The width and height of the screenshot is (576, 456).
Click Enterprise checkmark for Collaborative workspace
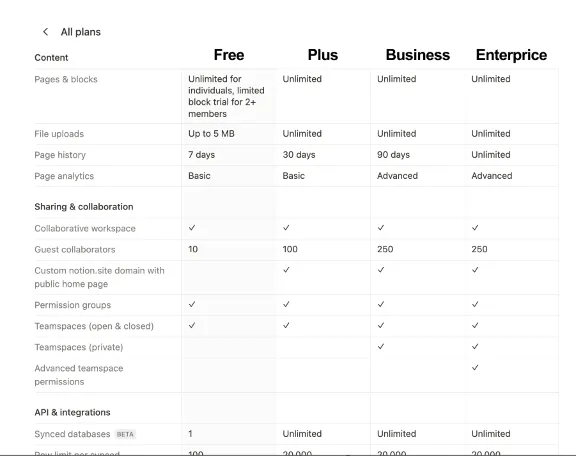click(x=475, y=228)
